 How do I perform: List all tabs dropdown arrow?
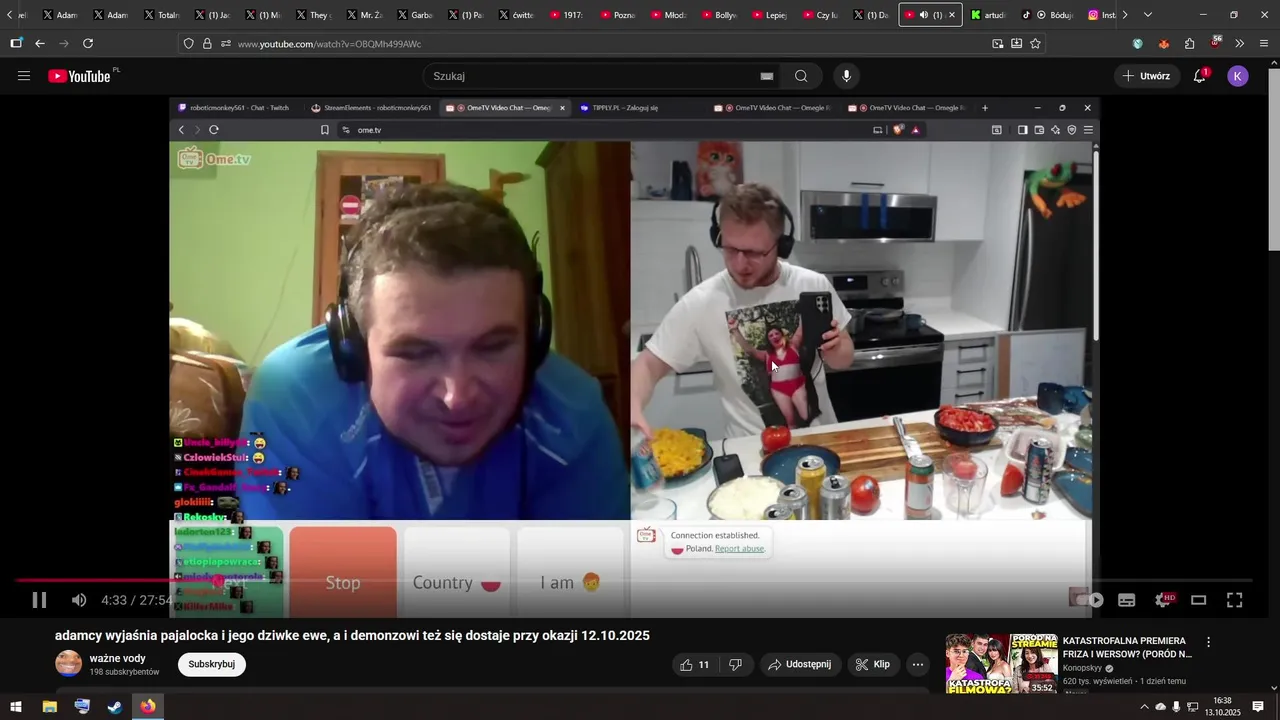1148,15
